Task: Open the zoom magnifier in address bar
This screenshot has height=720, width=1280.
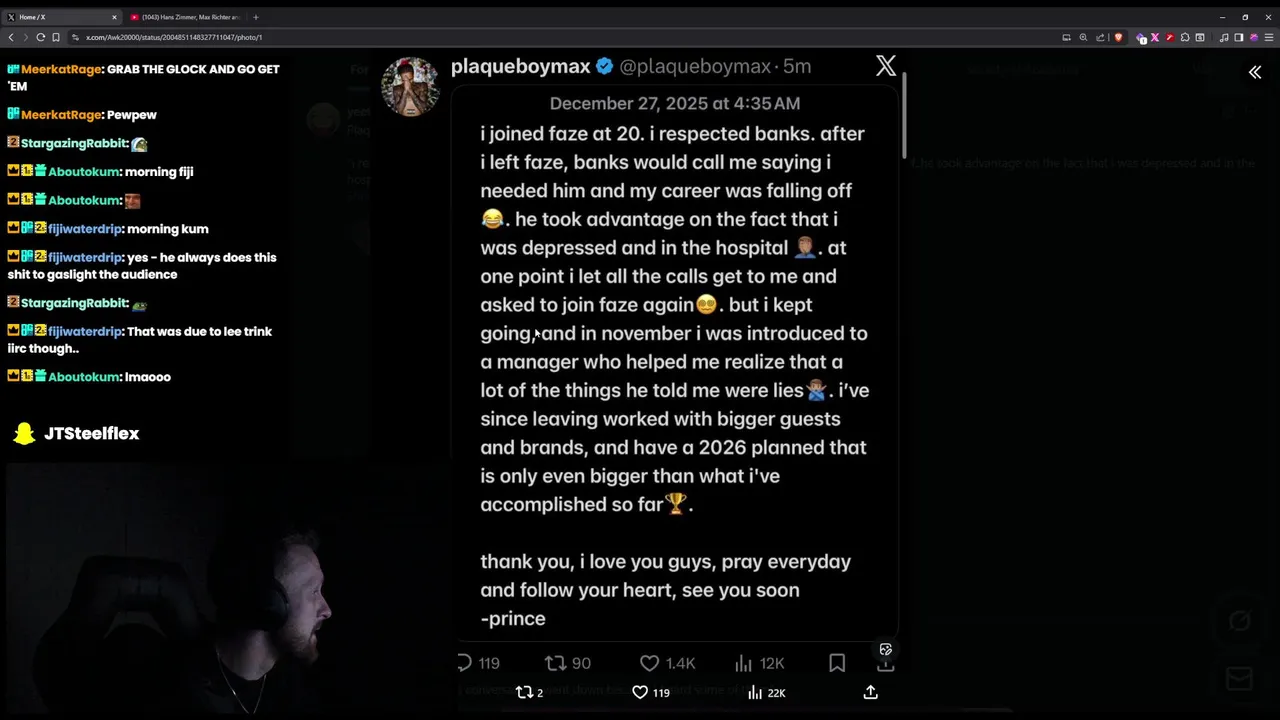Action: coord(1083,37)
